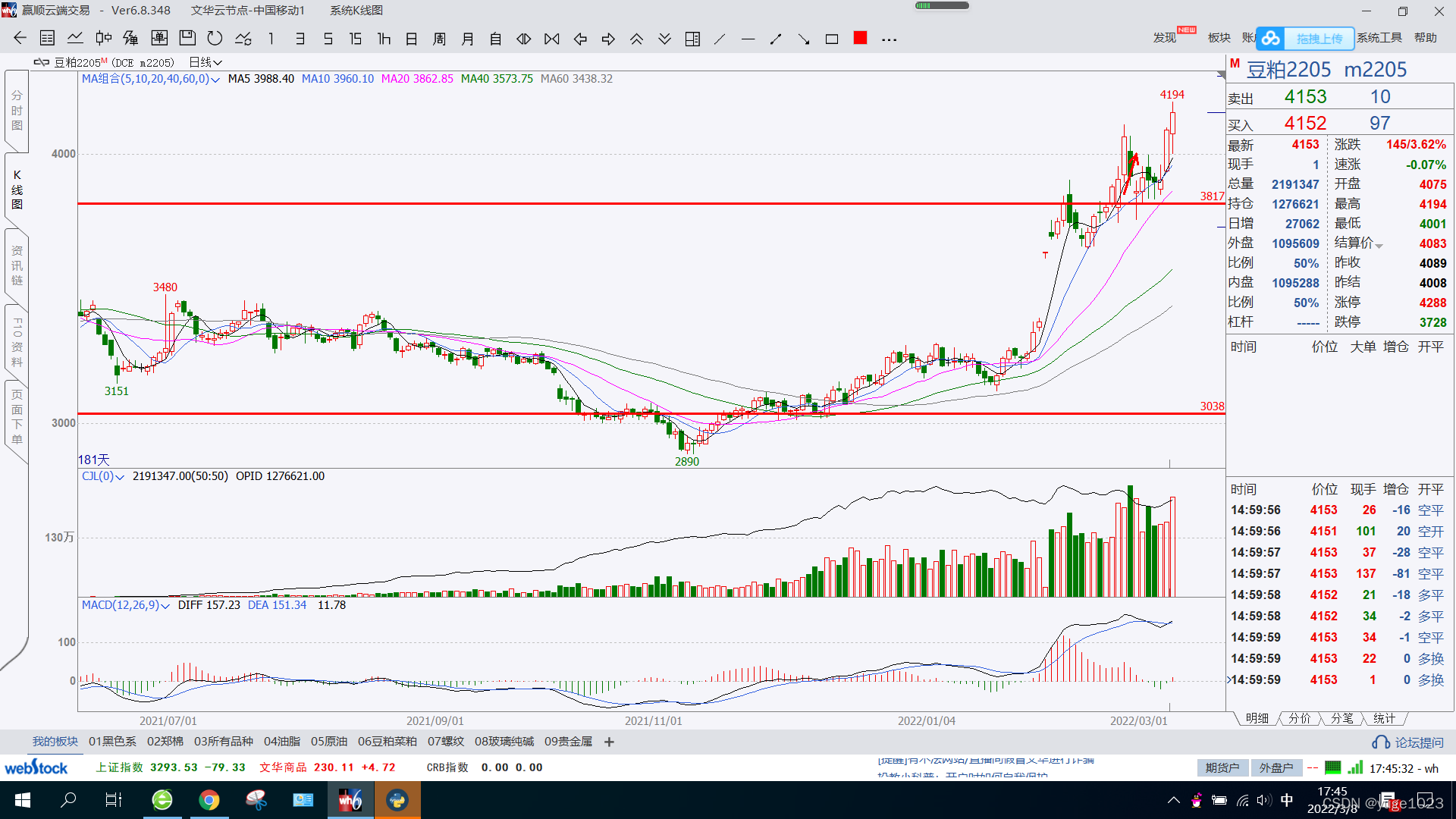Select the line segment drawing tool

[x=776, y=39]
